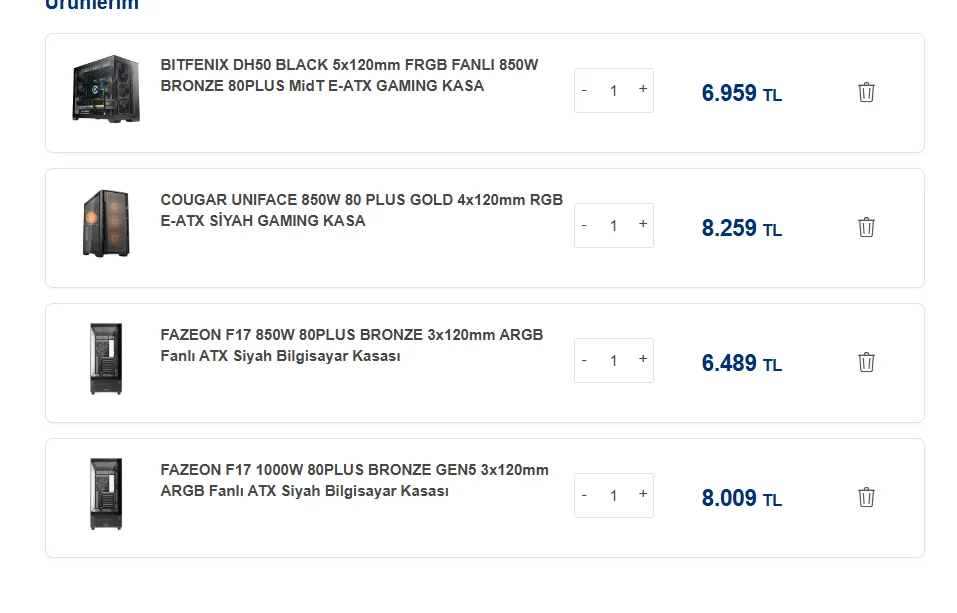
Task: Decrease quantity of BITFENIX DH50 case
Action: point(584,90)
